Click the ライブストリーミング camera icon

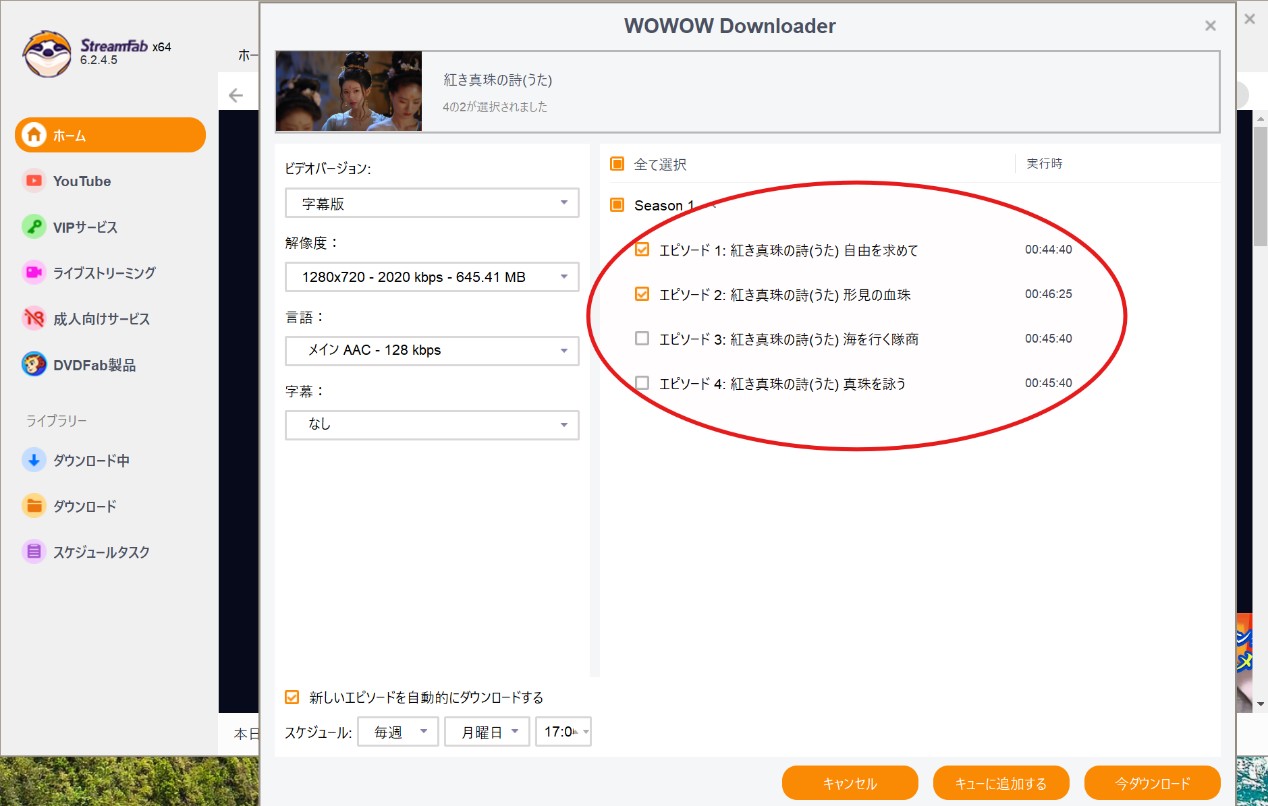[34, 272]
